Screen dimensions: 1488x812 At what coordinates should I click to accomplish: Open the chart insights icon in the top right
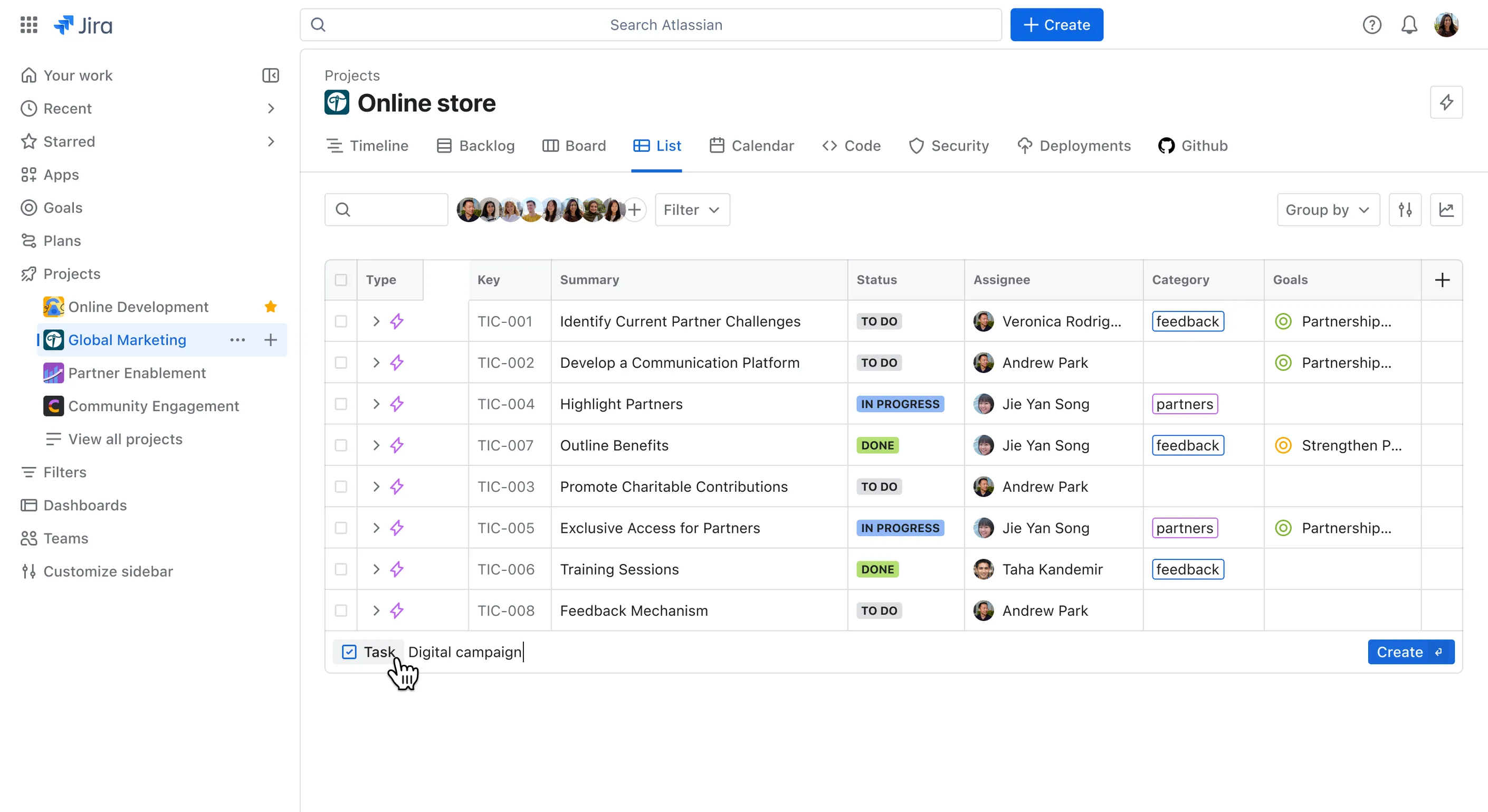tap(1447, 209)
